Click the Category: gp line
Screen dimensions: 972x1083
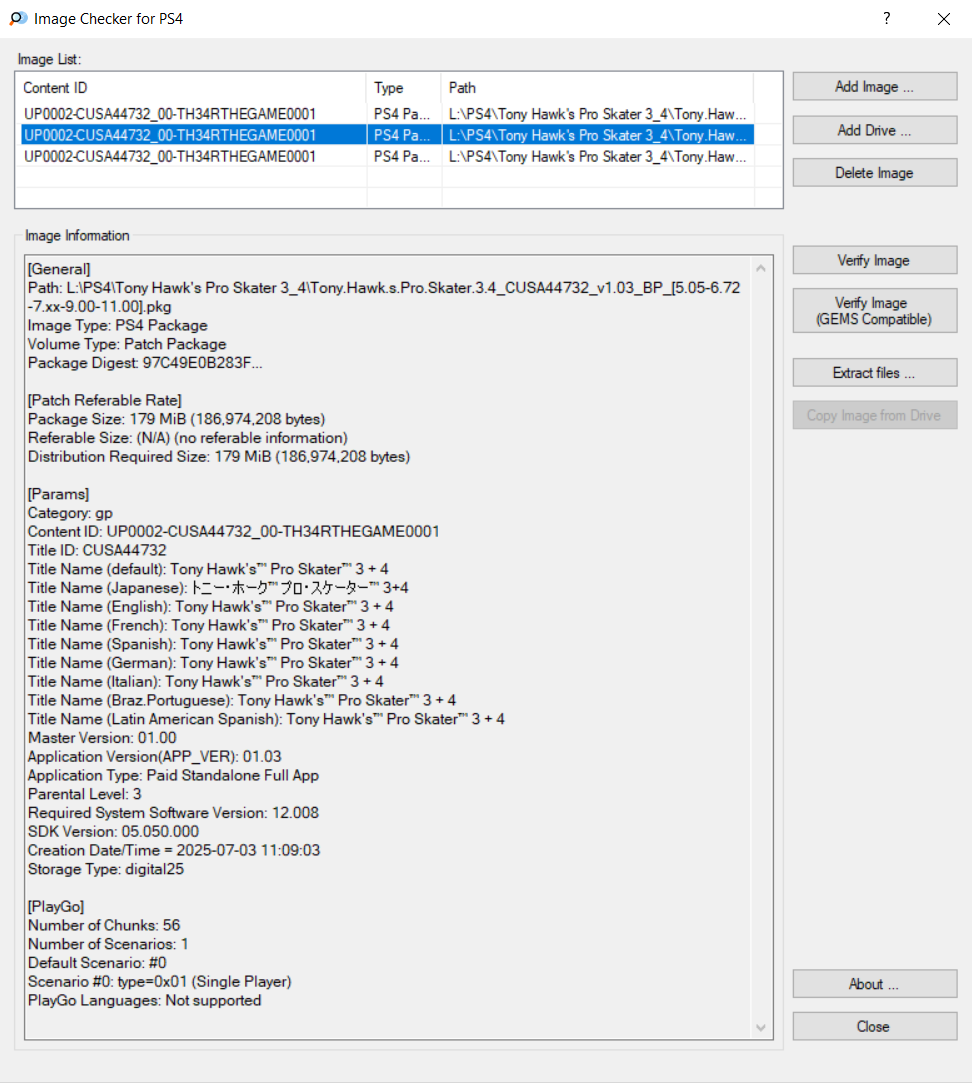[70, 513]
